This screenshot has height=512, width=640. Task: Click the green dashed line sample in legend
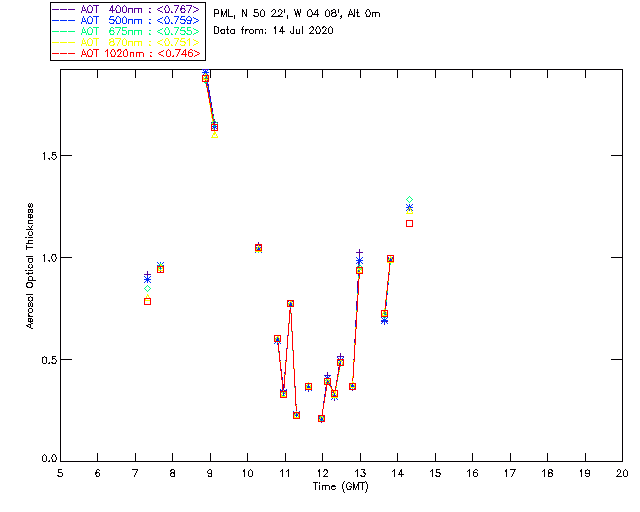pyautogui.click(x=64, y=31)
